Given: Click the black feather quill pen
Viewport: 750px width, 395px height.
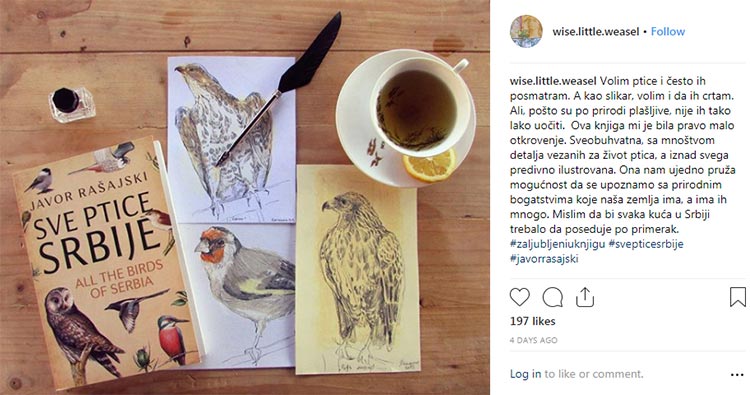Looking at the screenshot, I should [279, 88].
